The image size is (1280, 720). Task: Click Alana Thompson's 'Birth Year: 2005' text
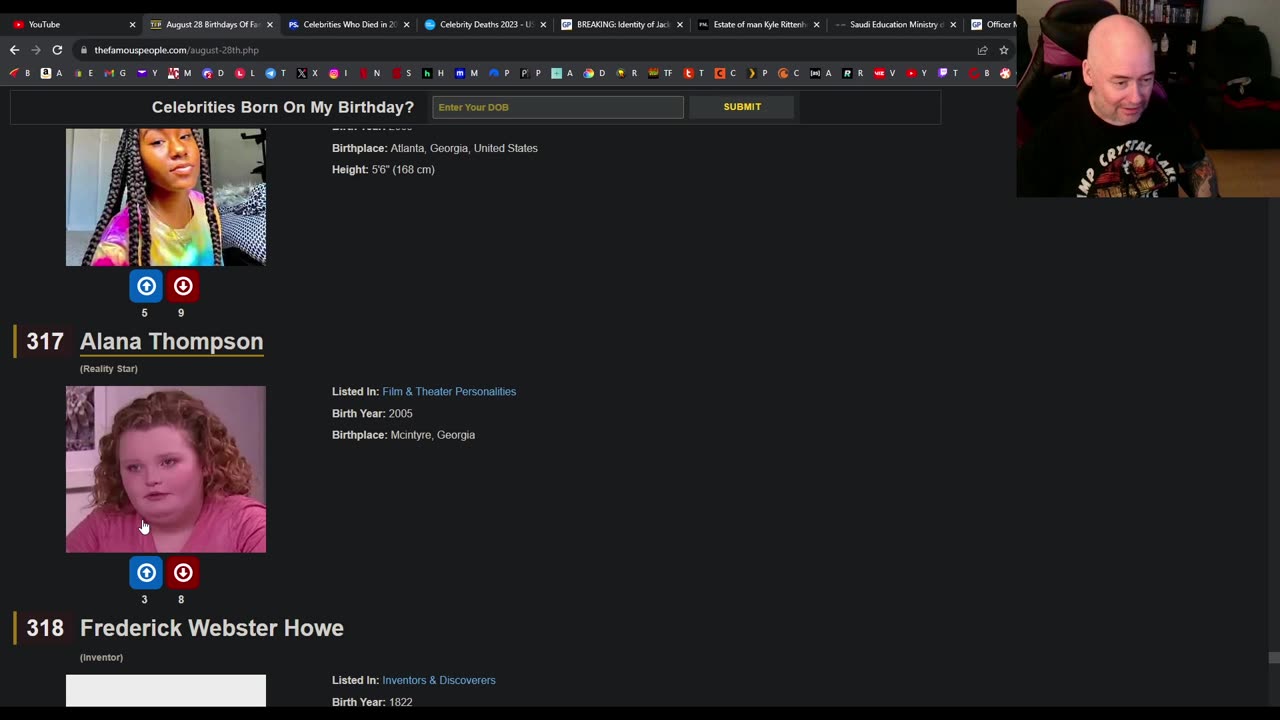pyautogui.click(x=372, y=413)
